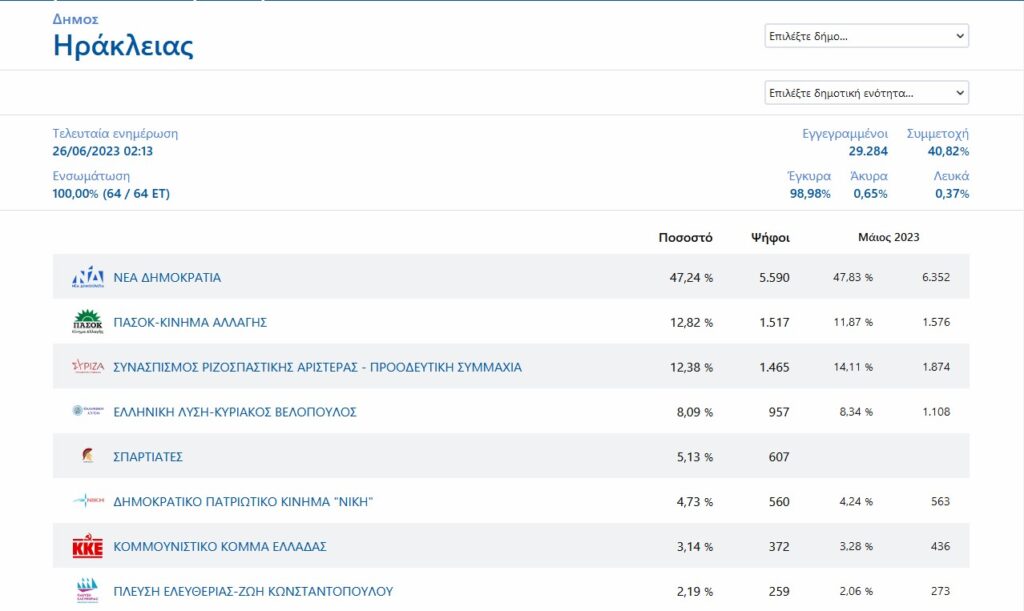Click the Ψήφοι column header

point(770,238)
